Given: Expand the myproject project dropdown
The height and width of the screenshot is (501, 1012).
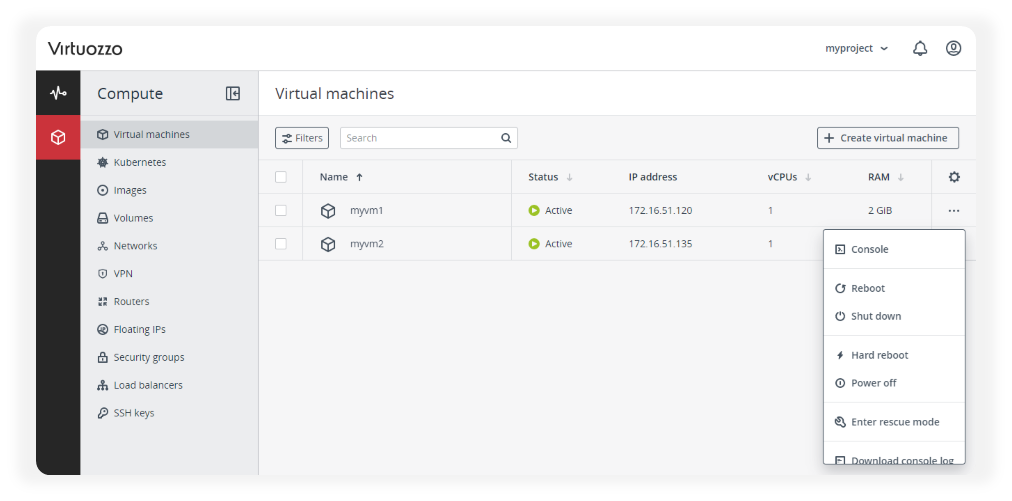Looking at the screenshot, I should click(856, 48).
